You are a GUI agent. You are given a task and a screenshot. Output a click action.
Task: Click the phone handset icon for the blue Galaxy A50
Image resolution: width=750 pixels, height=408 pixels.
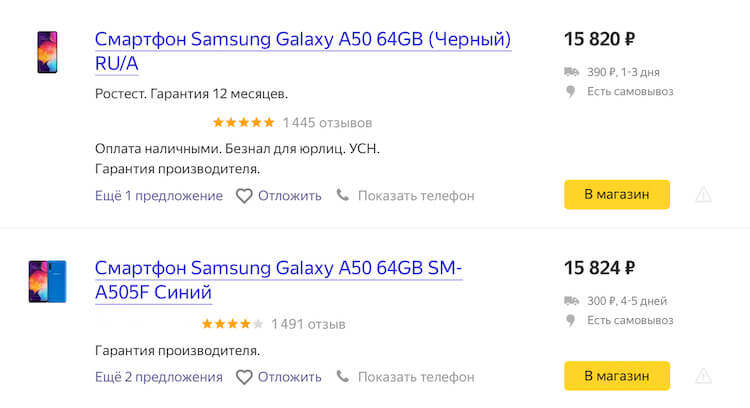(343, 377)
